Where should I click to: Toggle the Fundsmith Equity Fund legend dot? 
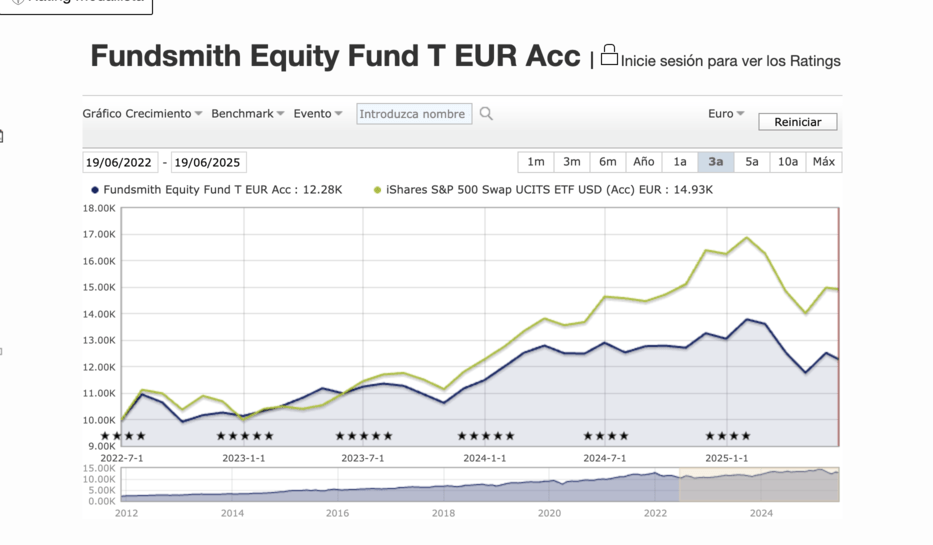point(95,190)
